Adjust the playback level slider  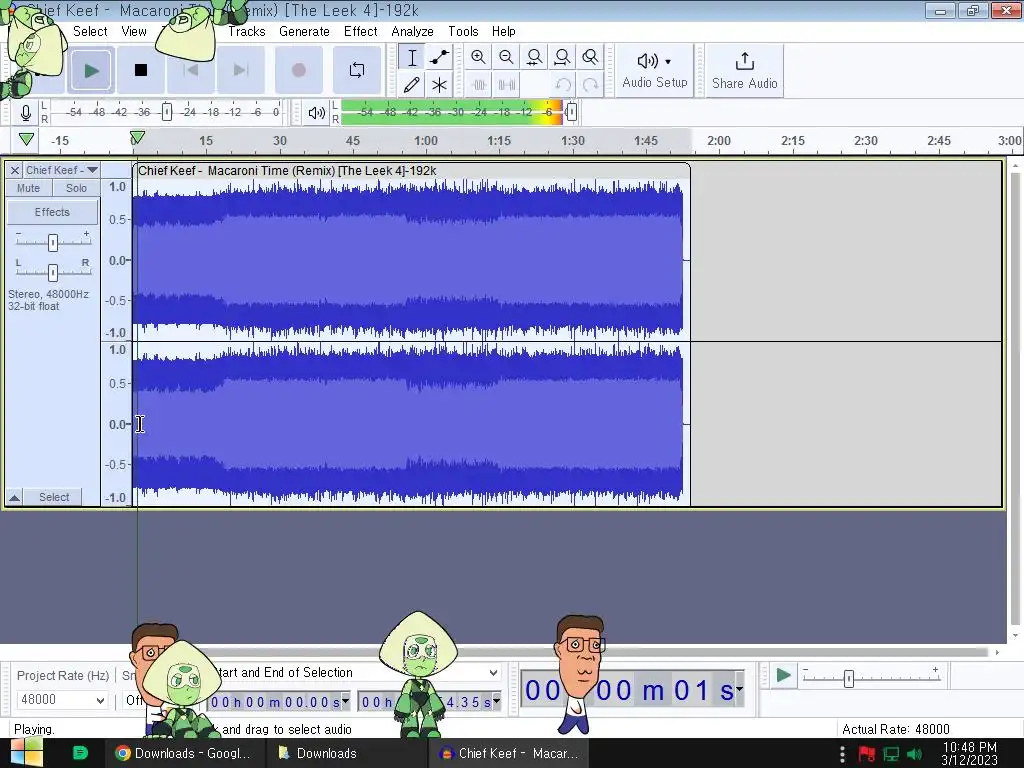571,112
